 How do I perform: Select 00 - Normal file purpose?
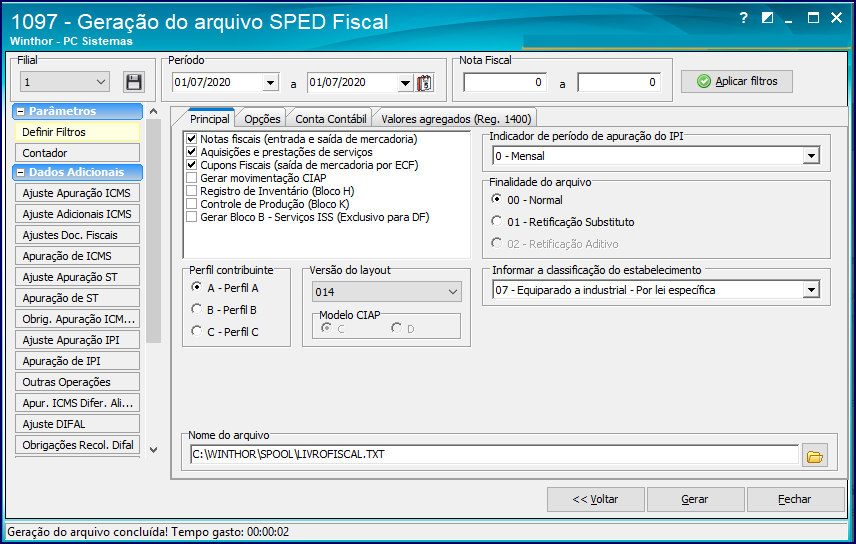[496, 199]
